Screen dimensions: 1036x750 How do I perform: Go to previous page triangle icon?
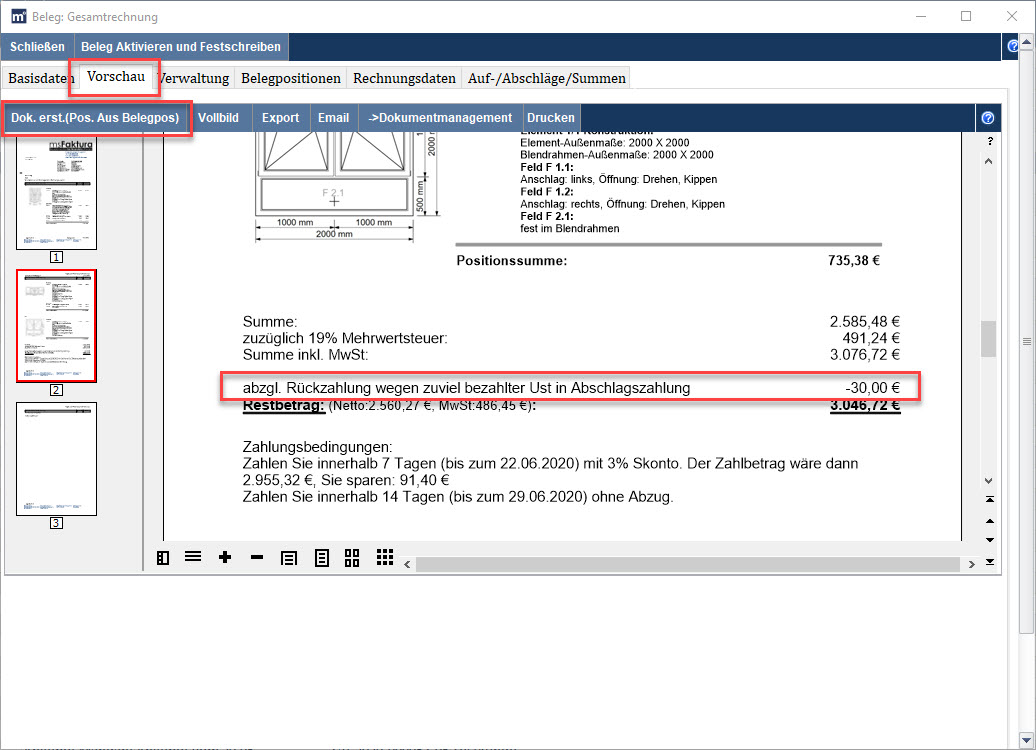990,521
